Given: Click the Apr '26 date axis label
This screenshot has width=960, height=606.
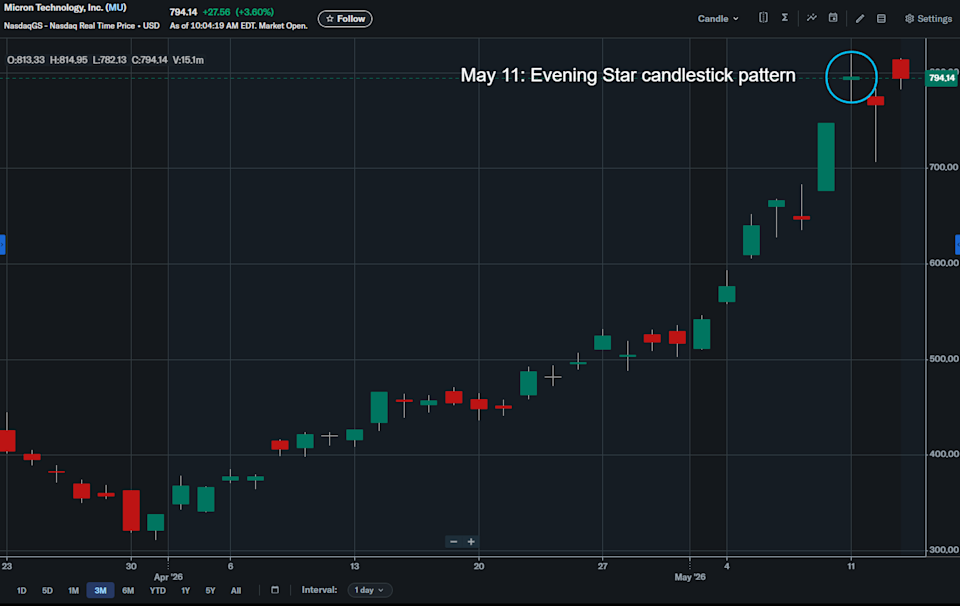Looking at the screenshot, I should pos(168,577).
